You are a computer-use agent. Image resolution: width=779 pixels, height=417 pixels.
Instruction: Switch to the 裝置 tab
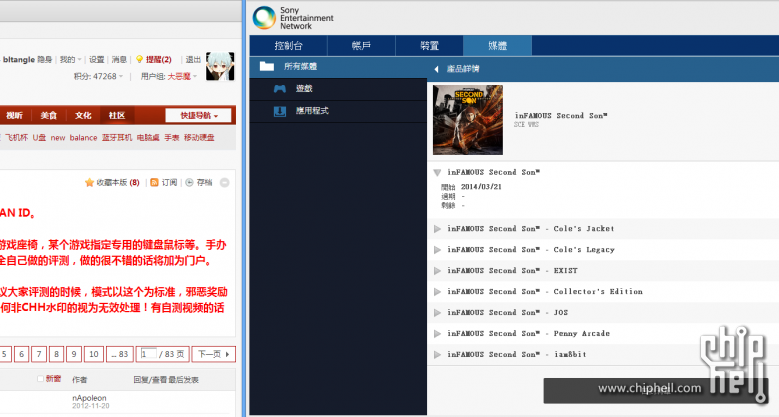click(x=429, y=46)
